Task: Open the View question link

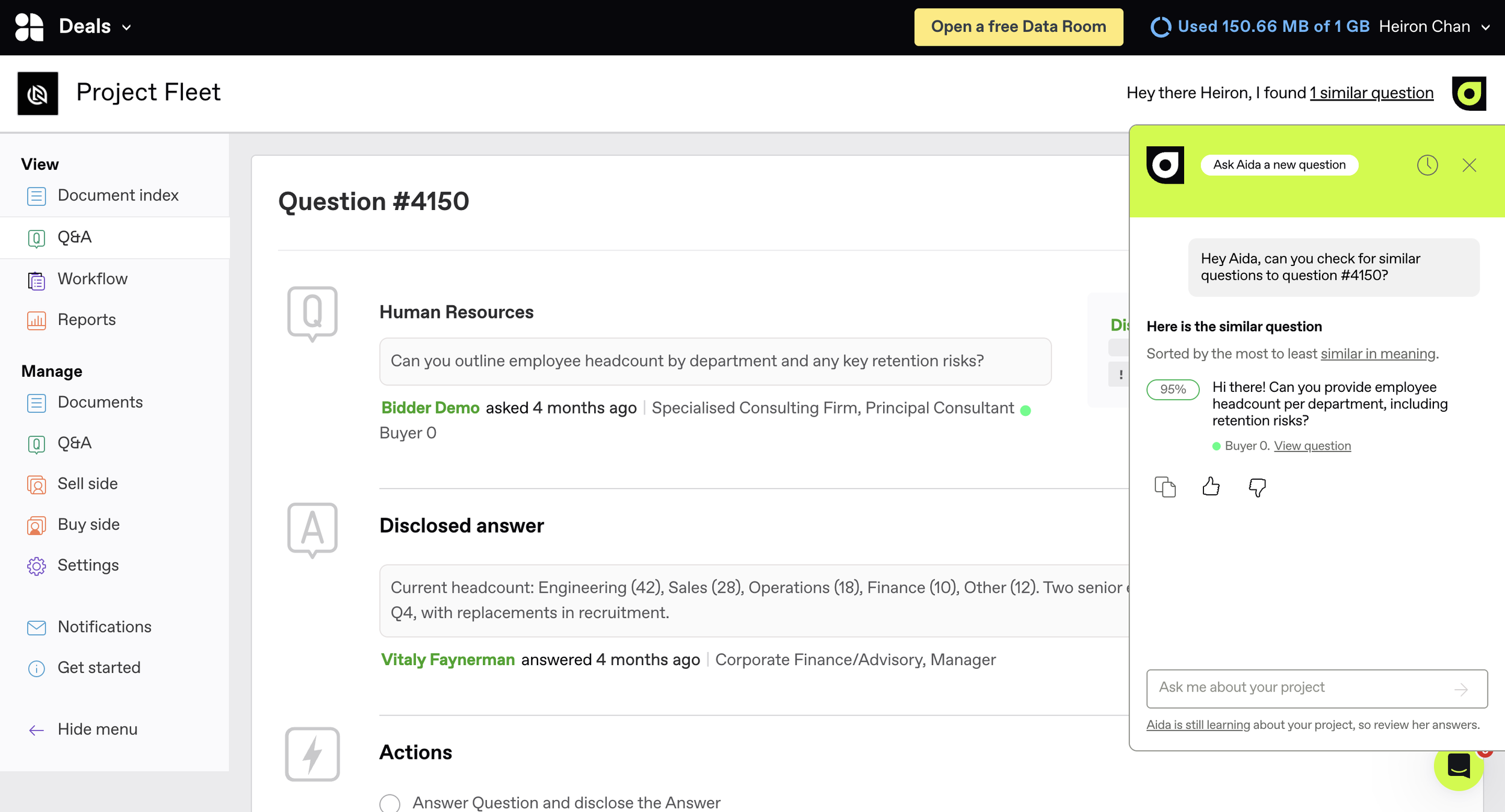Action: tap(1312, 446)
